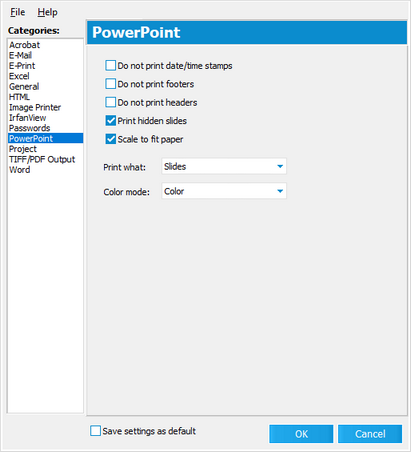Open the Print what dropdown

click(224, 166)
